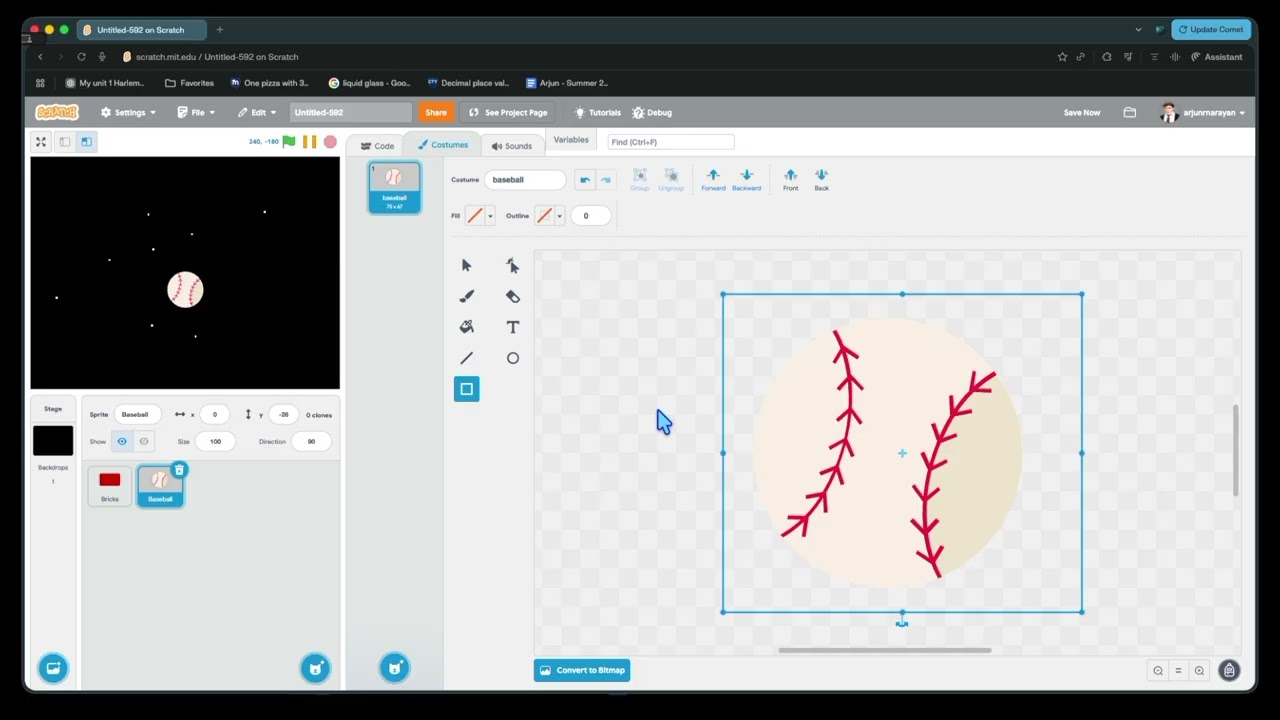Select the Circle tool
1280x720 pixels.
point(513,358)
